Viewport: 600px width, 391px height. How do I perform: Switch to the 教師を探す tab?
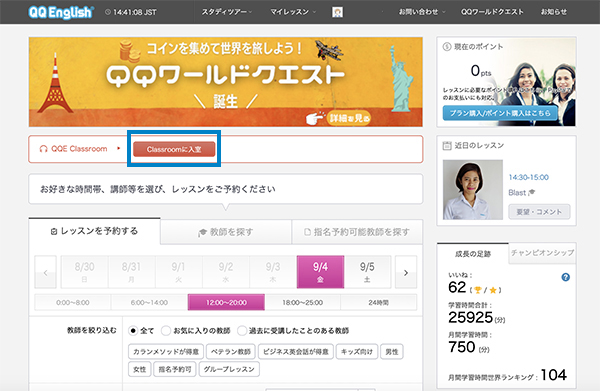point(226,232)
